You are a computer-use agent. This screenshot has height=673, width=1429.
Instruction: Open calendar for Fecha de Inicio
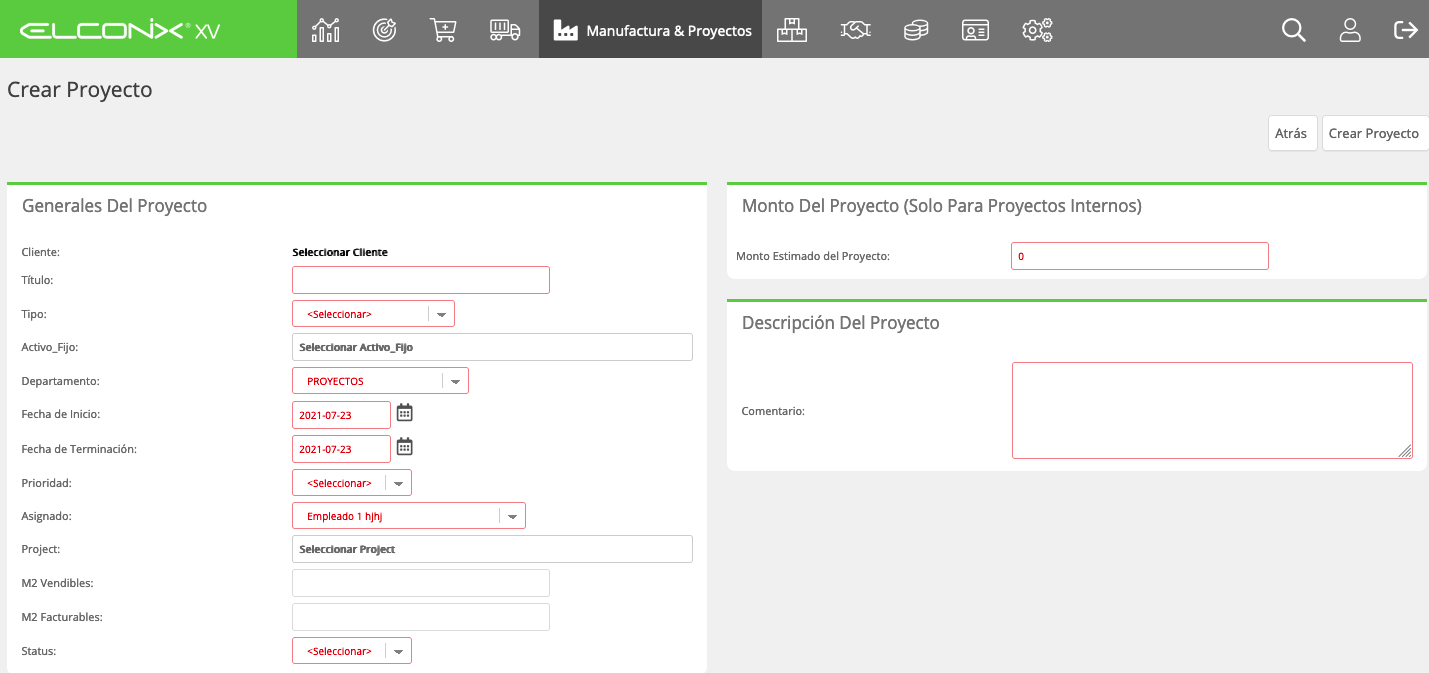404,412
